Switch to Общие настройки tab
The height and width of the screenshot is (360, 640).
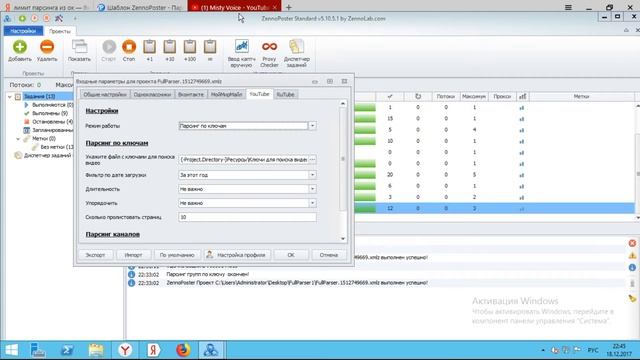[x=105, y=94]
